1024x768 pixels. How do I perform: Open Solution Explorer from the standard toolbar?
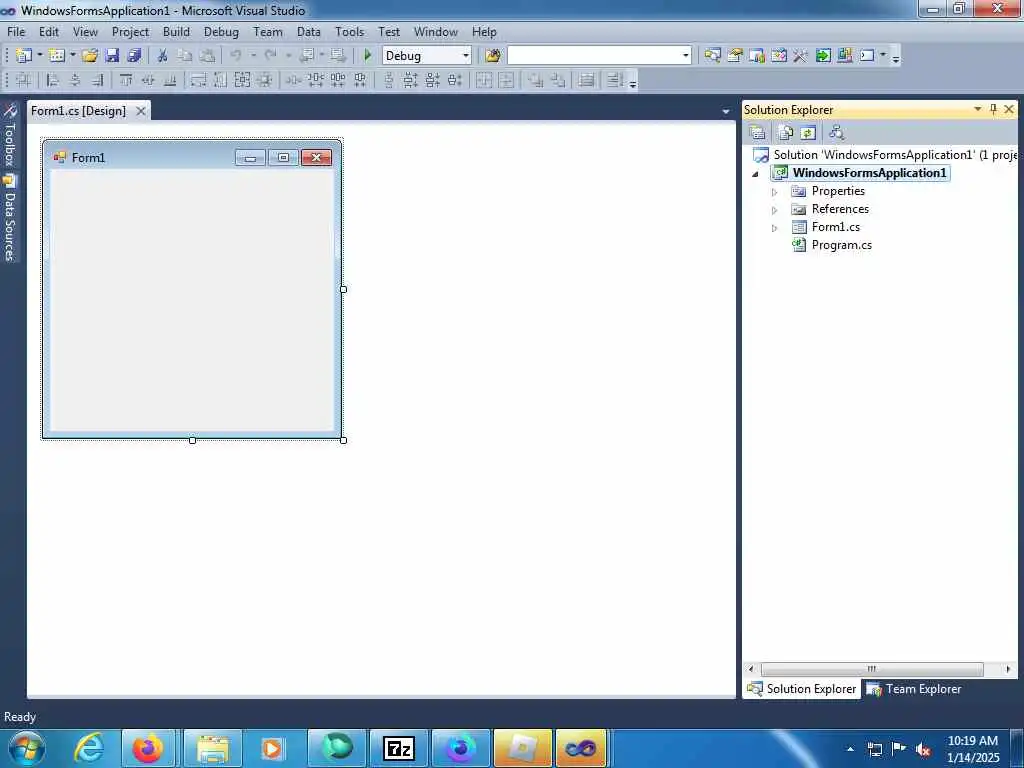click(712, 56)
